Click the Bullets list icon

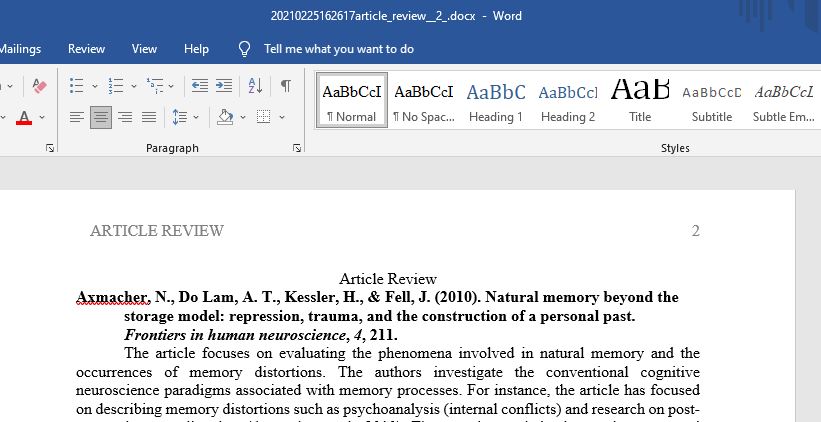tap(76, 85)
